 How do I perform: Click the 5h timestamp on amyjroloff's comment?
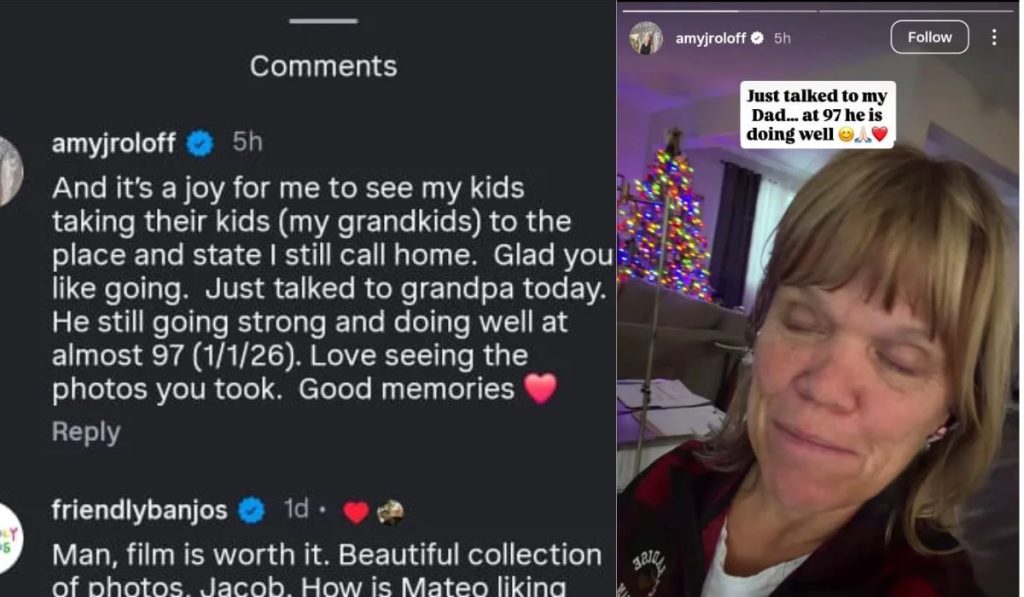coord(247,143)
